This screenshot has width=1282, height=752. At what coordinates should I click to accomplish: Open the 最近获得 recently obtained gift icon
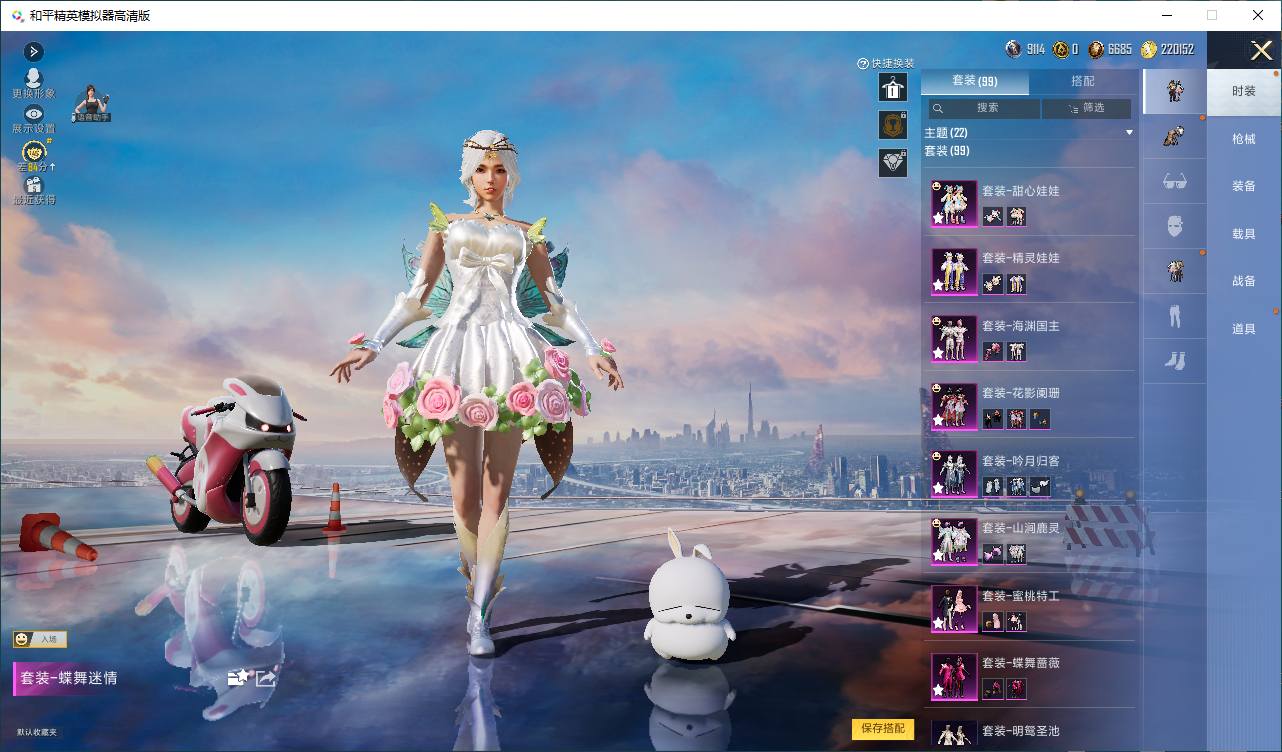click(x=34, y=189)
